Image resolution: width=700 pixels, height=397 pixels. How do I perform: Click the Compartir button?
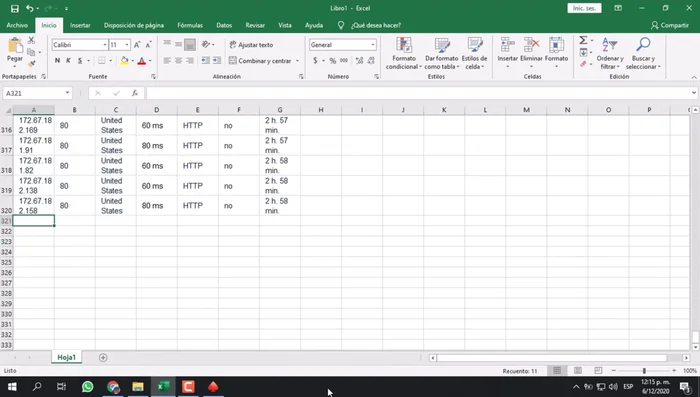[x=670, y=25]
